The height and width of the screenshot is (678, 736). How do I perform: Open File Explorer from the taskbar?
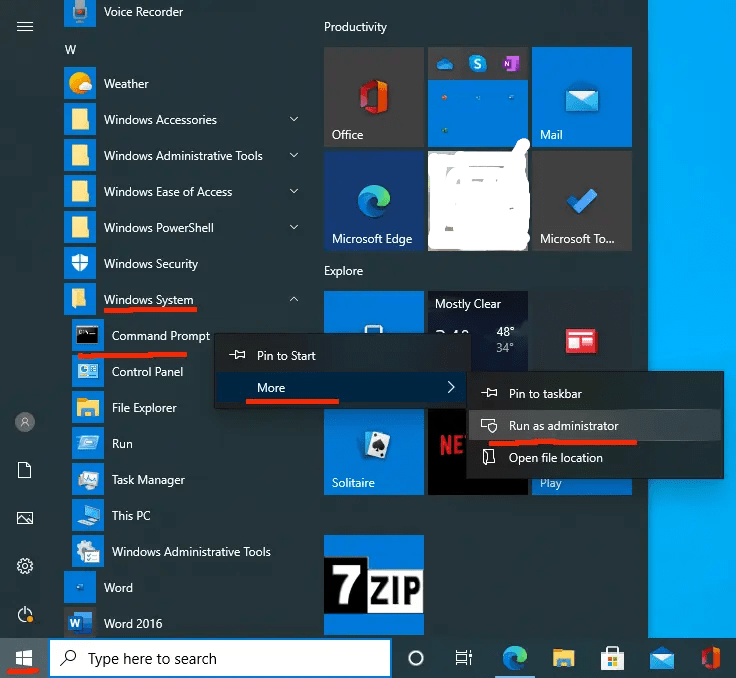[563, 658]
